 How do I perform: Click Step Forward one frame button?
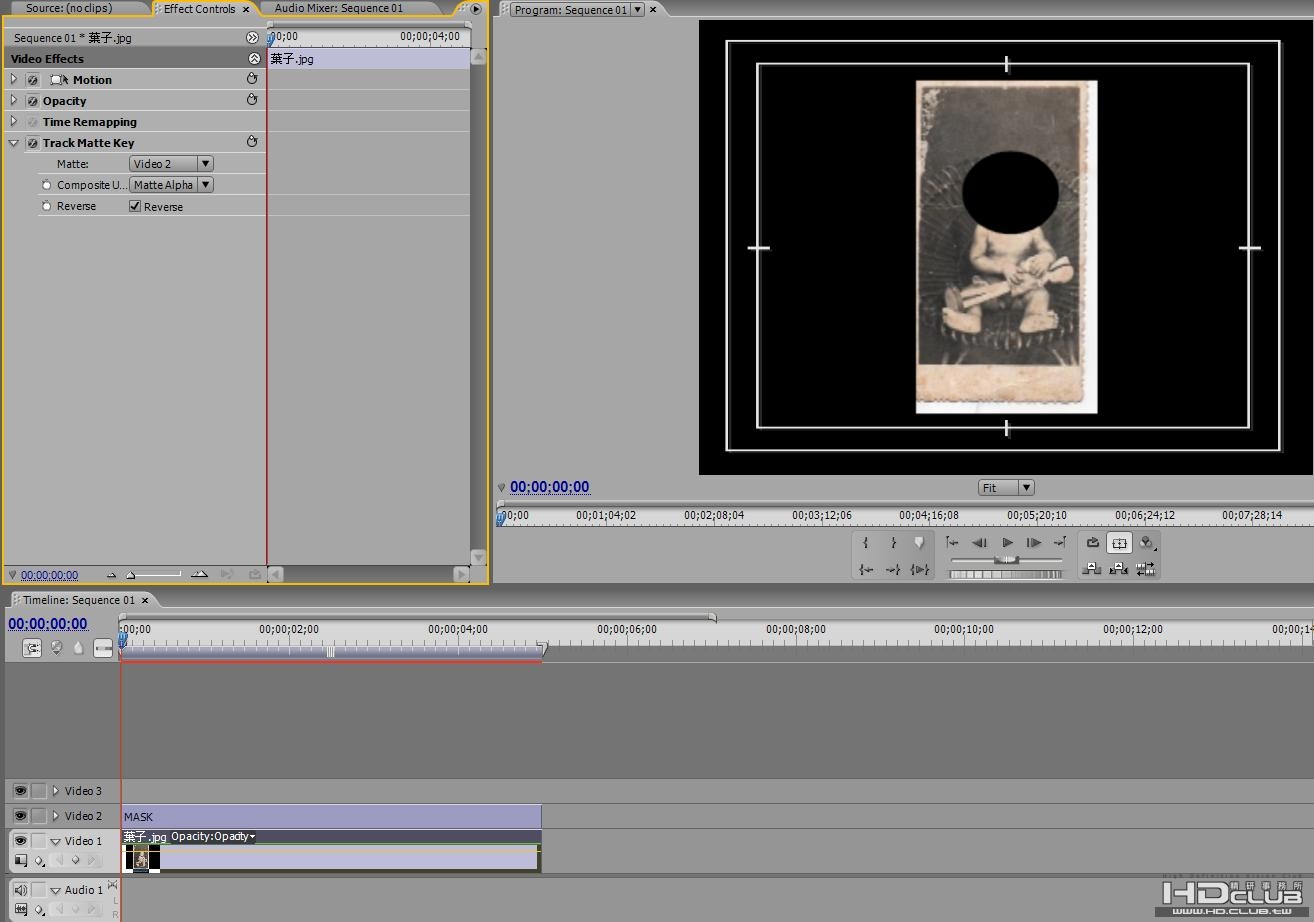(1033, 543)
